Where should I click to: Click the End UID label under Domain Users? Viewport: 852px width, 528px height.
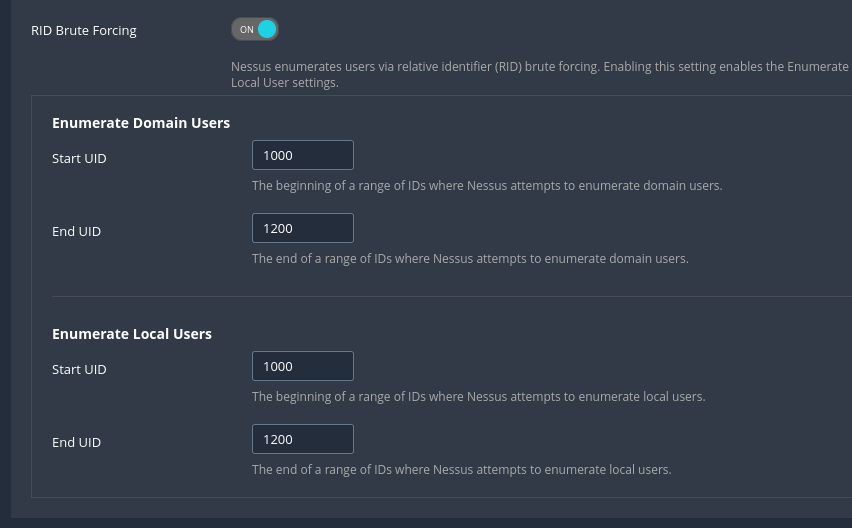[76, 231]
